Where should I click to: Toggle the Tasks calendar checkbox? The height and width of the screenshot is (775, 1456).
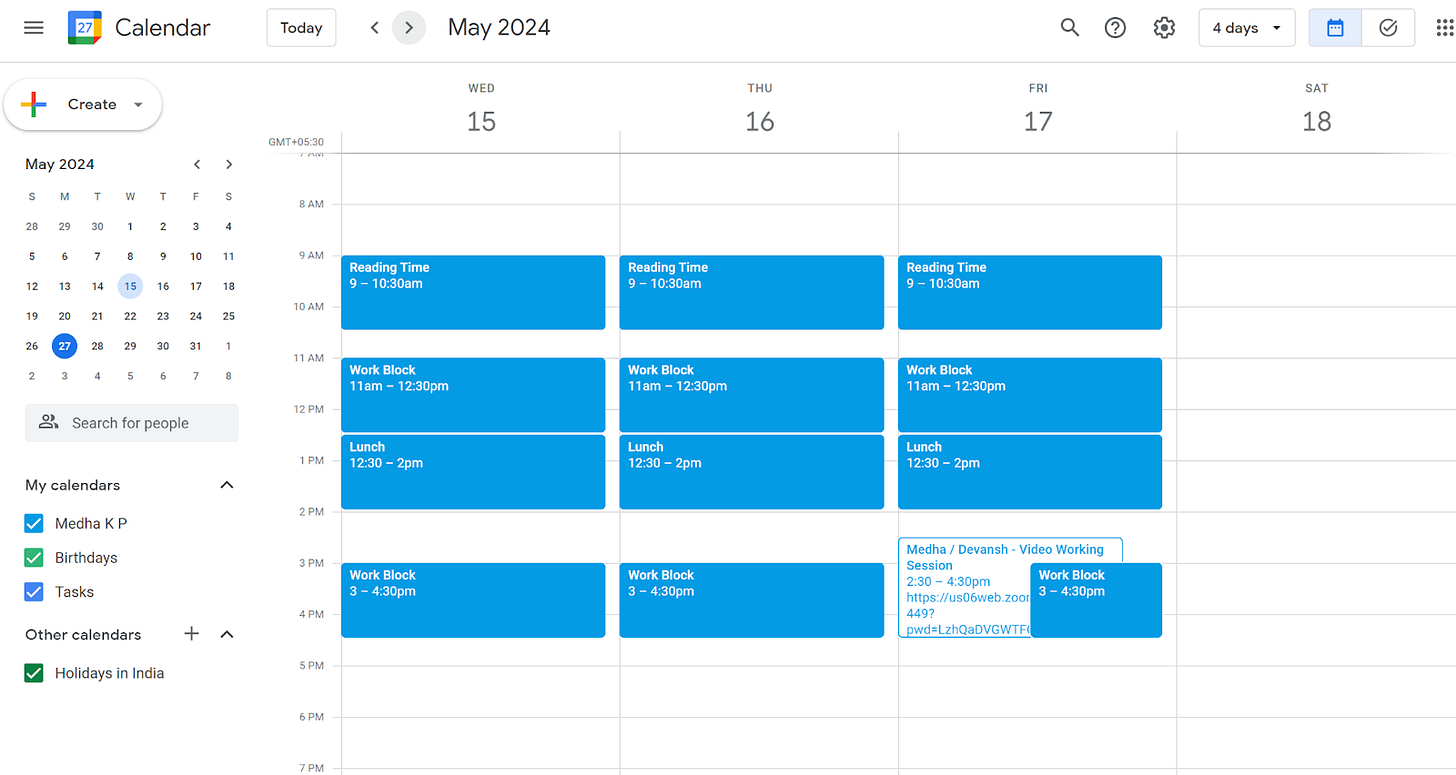coord(34,592)
